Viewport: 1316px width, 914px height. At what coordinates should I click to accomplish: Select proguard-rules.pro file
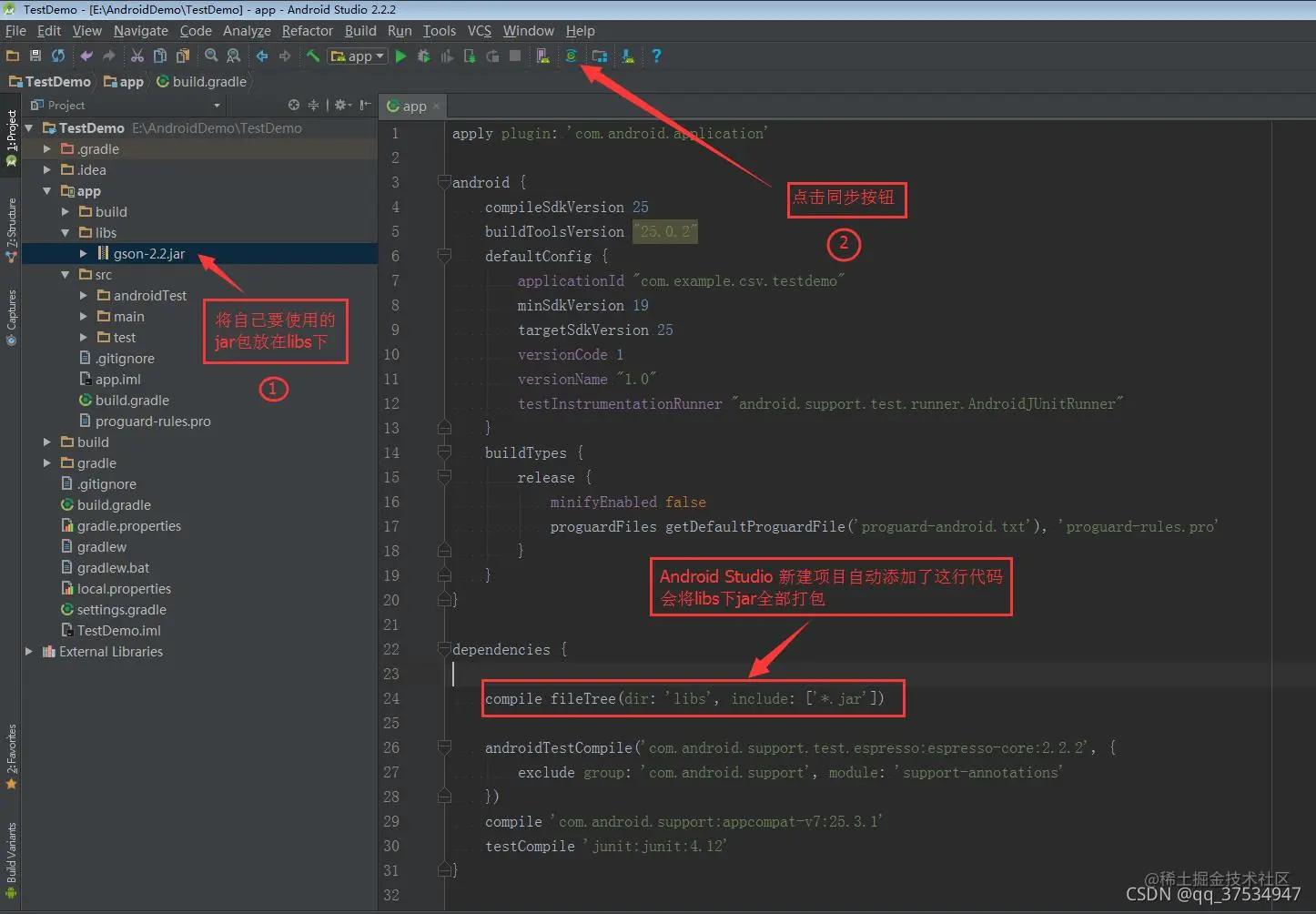coord(153,421)
